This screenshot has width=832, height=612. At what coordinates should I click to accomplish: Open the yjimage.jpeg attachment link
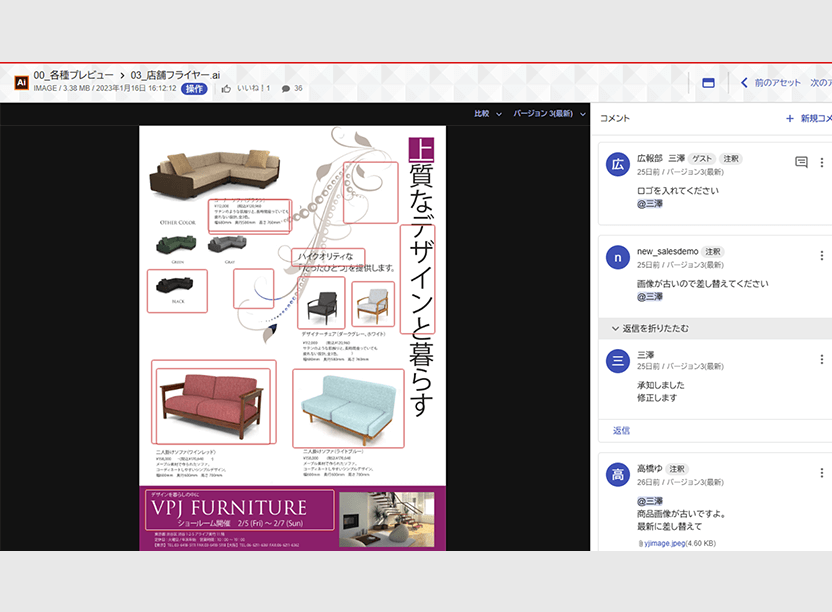click(x=665, y=544)
